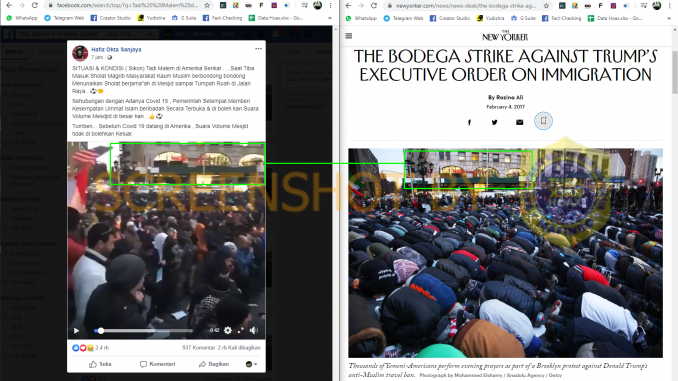Open Hafiz Okta Sanjaya's profile name link
The image size is (678, 381).
116,49
